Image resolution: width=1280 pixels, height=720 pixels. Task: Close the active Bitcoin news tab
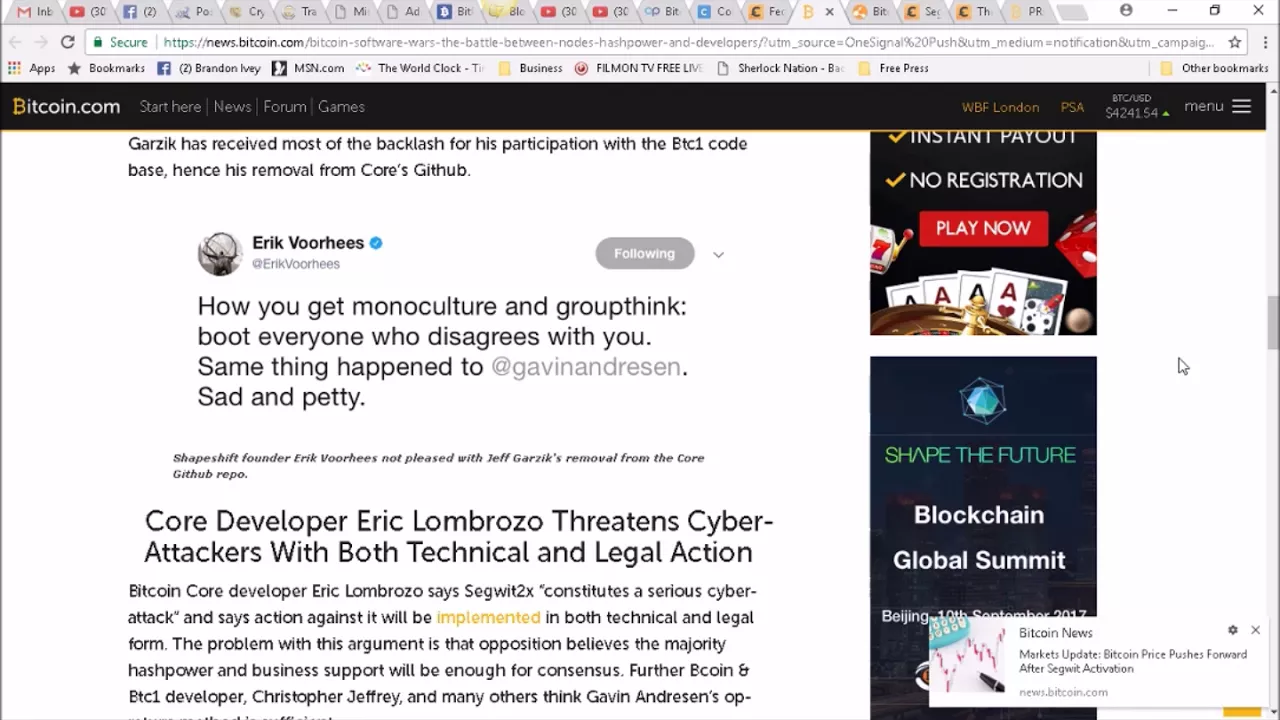[x=829, y=12]
